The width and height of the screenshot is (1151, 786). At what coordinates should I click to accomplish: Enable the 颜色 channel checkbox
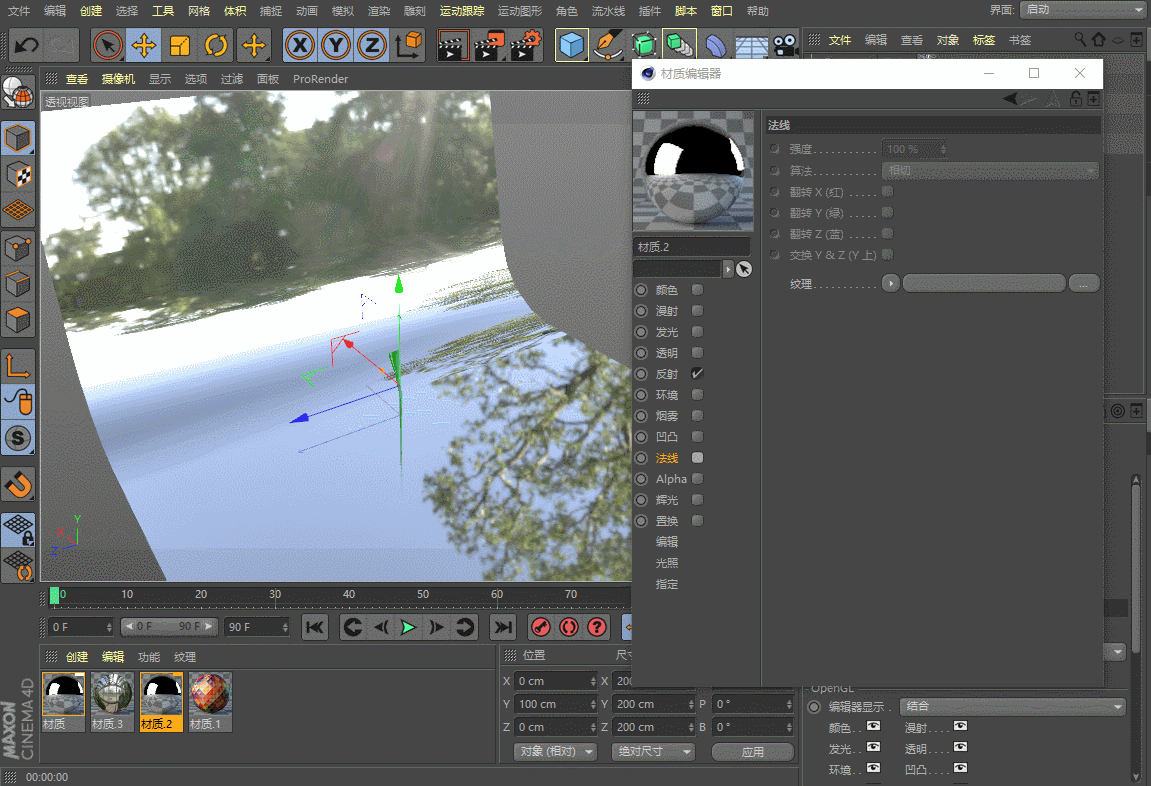pyautogui.click(x=697, y=290)
